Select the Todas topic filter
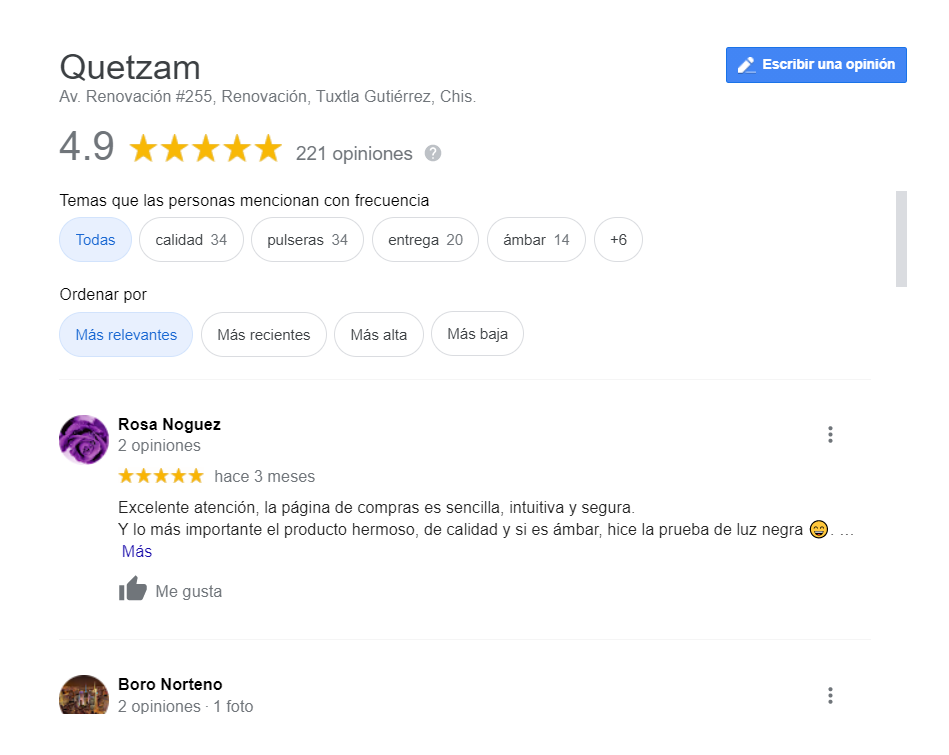 (95, 240)
